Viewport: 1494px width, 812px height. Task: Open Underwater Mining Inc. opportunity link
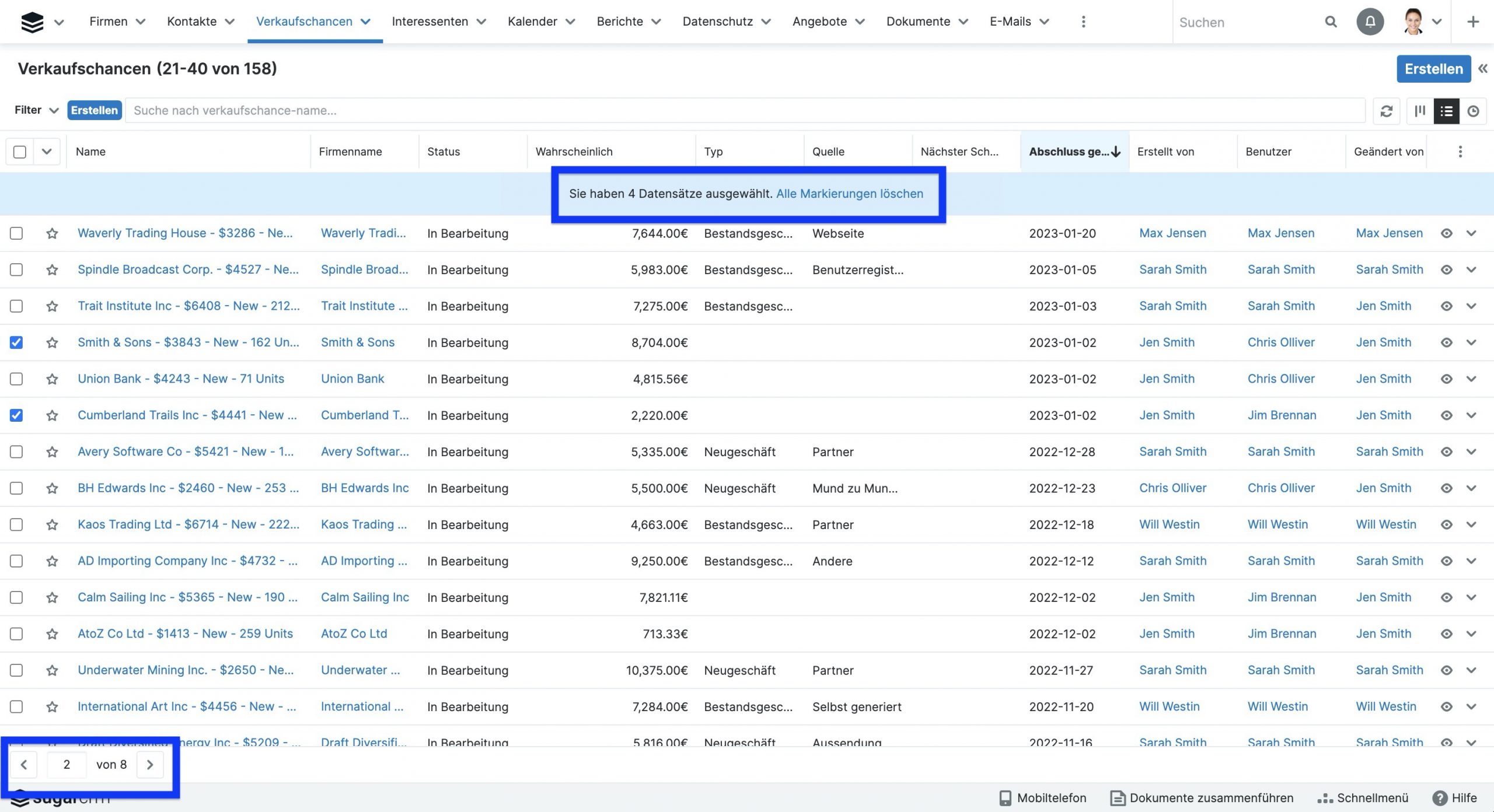point(186,670)
